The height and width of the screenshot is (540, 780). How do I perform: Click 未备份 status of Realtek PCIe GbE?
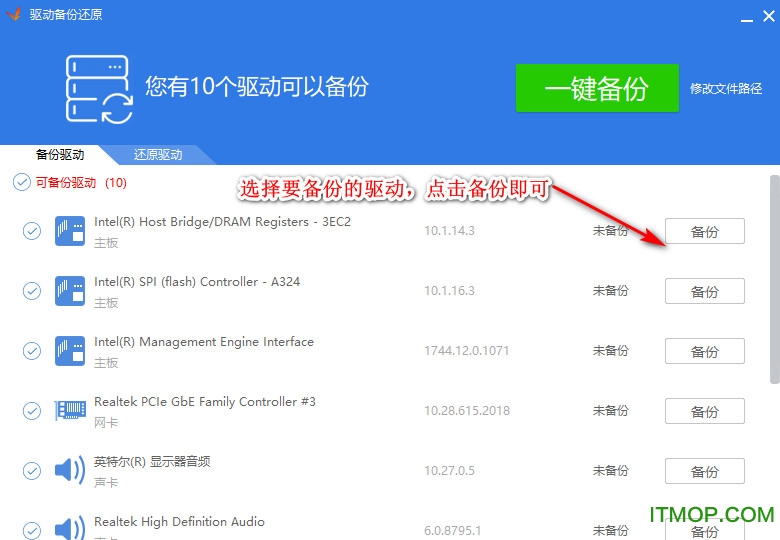point(610,411)
